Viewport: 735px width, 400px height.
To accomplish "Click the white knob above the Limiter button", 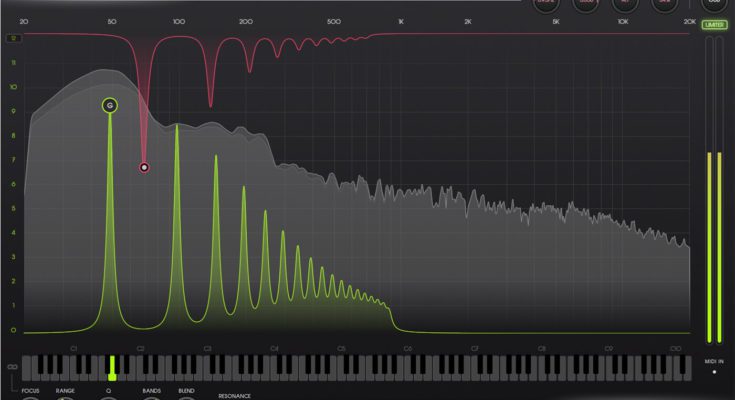I will [x=713, y=3].
